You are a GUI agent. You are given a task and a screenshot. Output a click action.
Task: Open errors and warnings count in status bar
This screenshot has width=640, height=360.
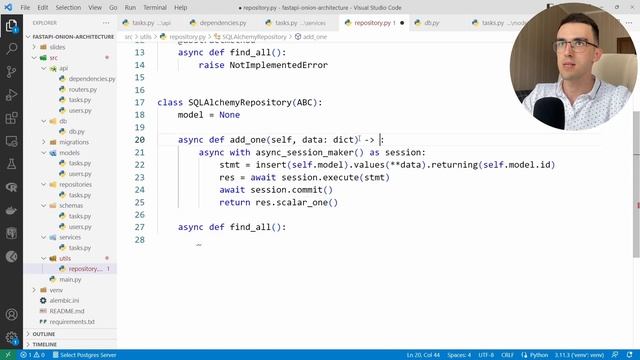33,355
